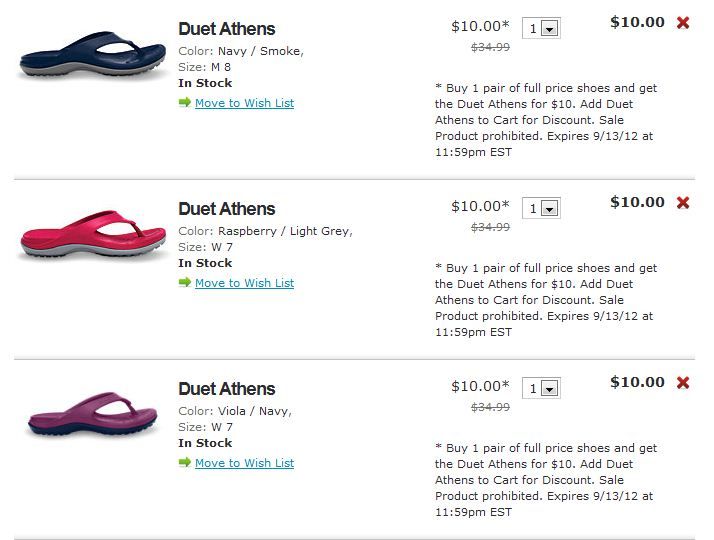Click green arrow beside Viola item's wish list
Viewport: 714px width, 540px height.
(x=185, y=463)
